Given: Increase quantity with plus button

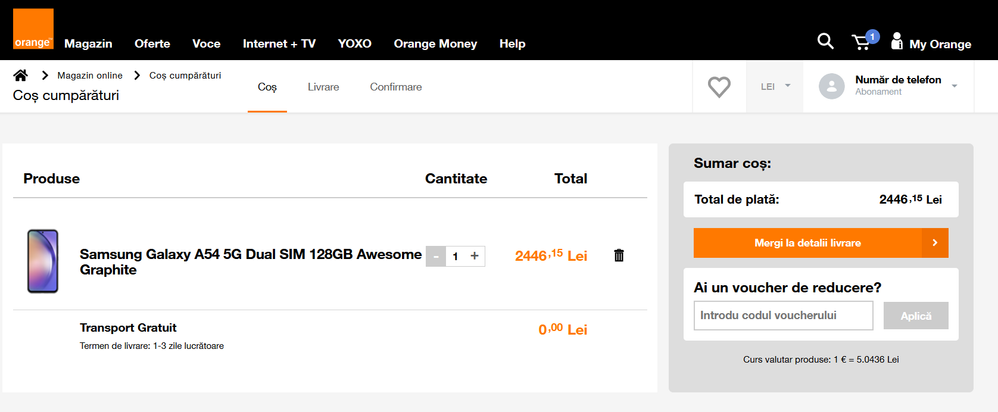Looking at the screenshot, I should point(474,256).
